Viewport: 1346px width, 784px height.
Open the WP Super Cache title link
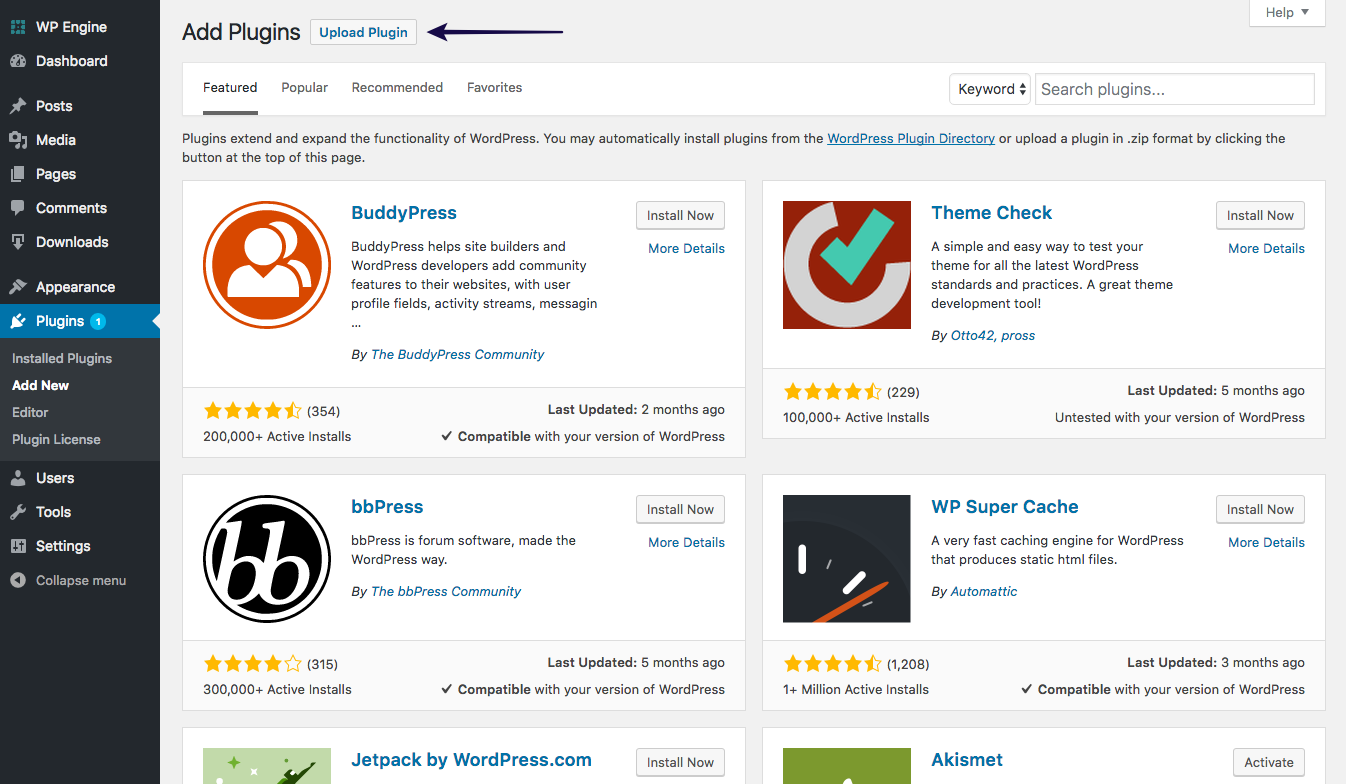[1005, 507]
